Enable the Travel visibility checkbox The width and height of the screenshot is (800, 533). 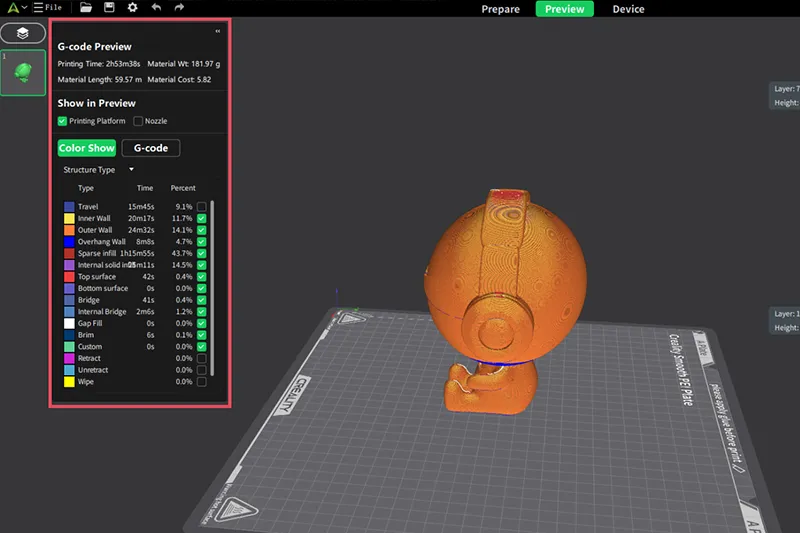point(202,206)
